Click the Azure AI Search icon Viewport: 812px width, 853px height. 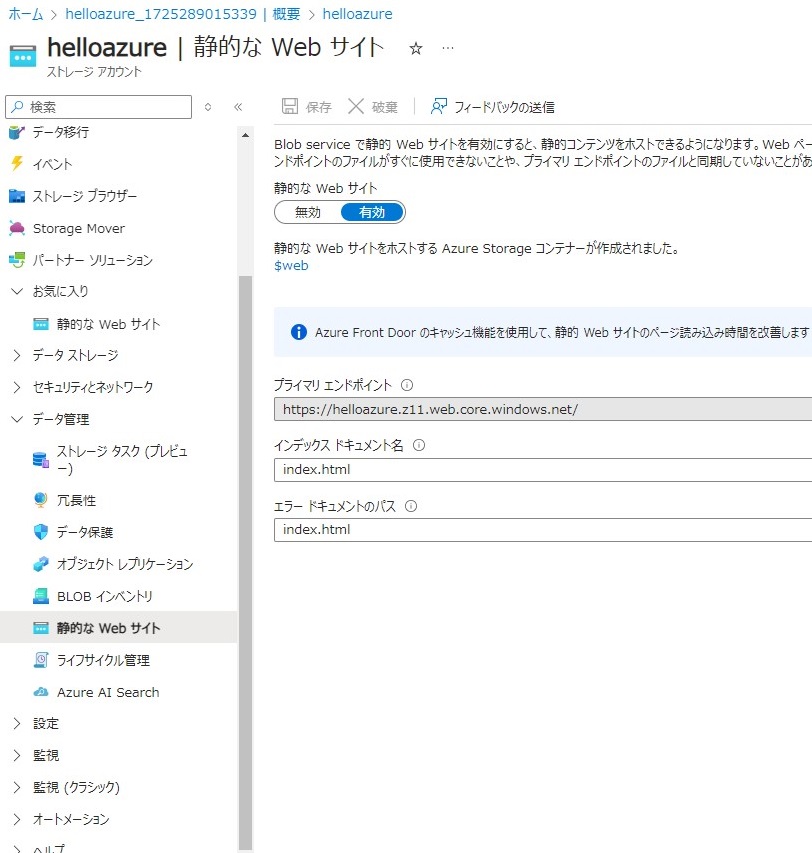[x=41, y=692]
